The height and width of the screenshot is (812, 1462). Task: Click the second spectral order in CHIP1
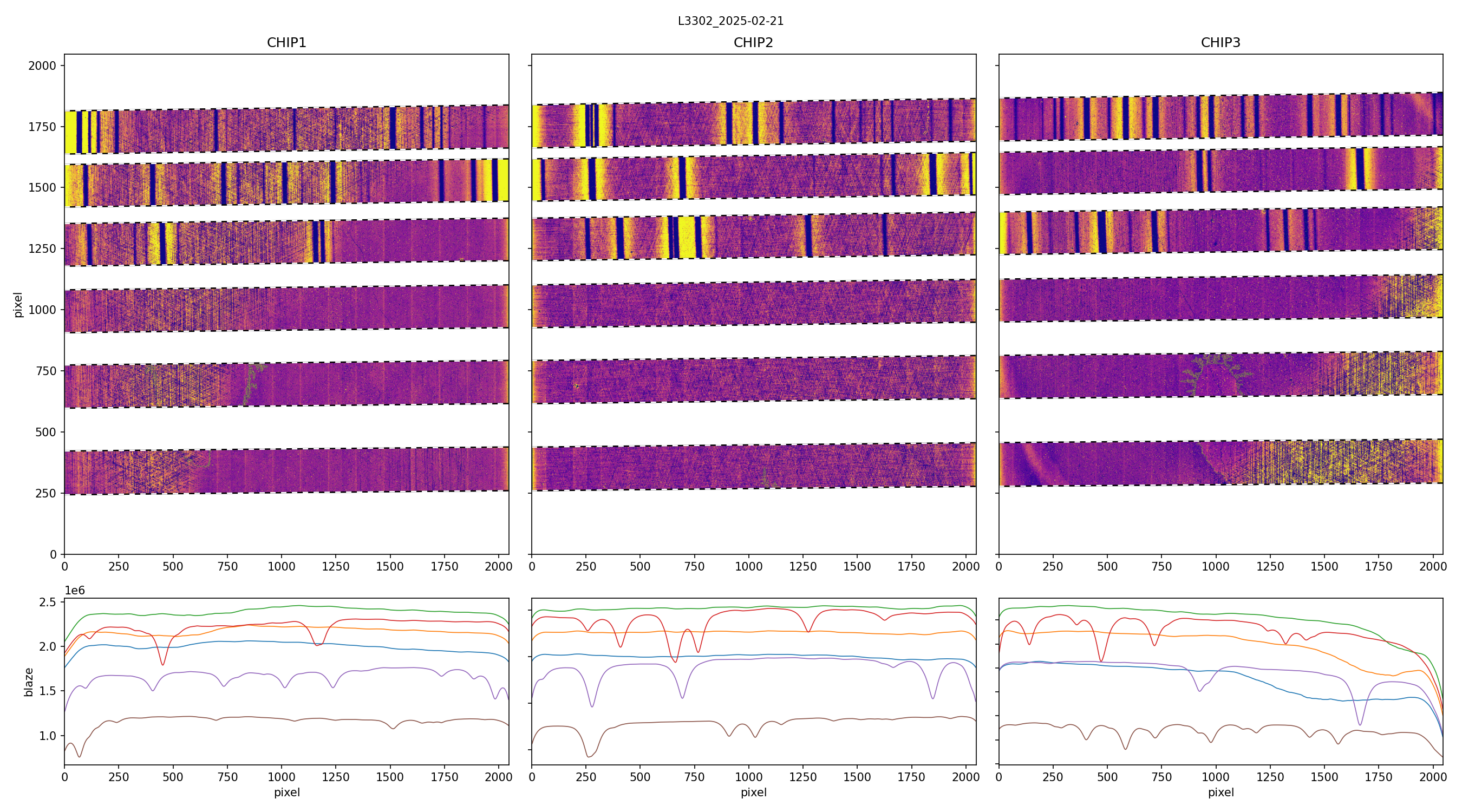[x=286, y=184]
